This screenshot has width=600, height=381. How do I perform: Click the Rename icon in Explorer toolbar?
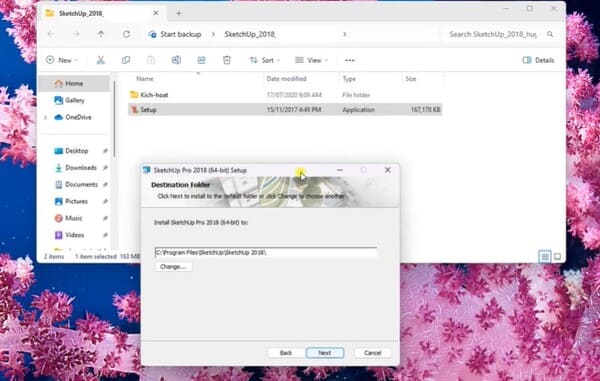pyautogui.click(x=176, y=60)
